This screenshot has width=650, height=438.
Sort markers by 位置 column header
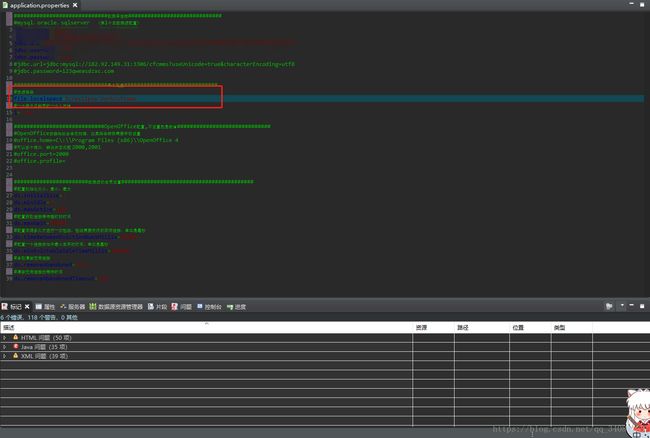(x=530, y=327)
